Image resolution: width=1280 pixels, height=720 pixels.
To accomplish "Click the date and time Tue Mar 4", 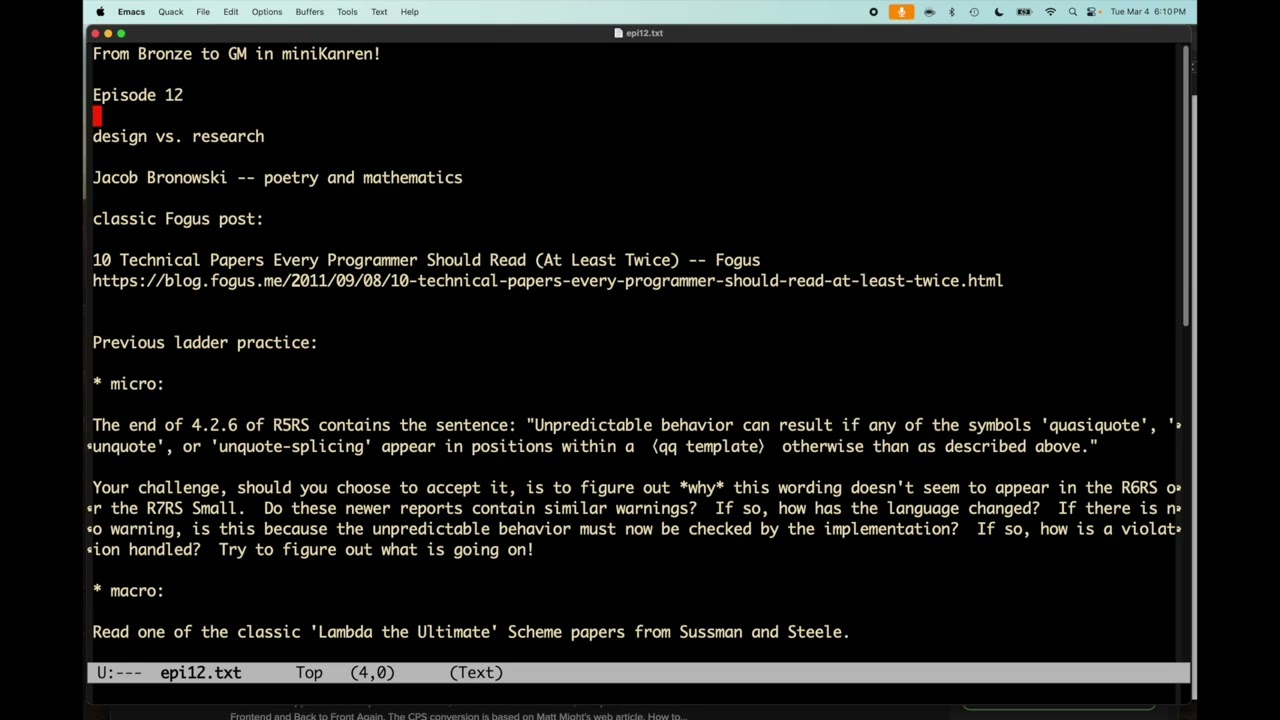I will [1148, 12].
